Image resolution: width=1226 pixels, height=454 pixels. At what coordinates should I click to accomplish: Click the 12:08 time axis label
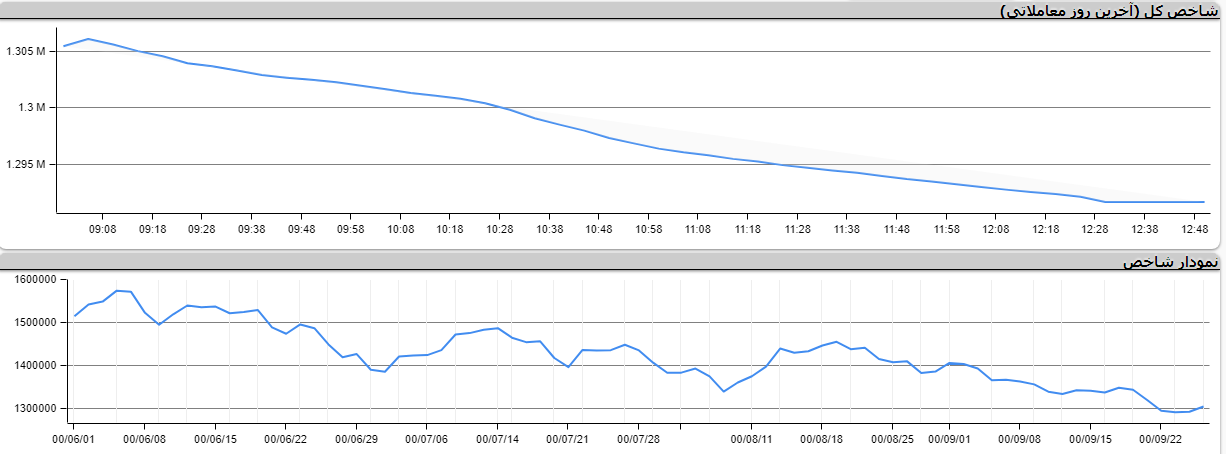pyautogui.click(x=995, y=229)
